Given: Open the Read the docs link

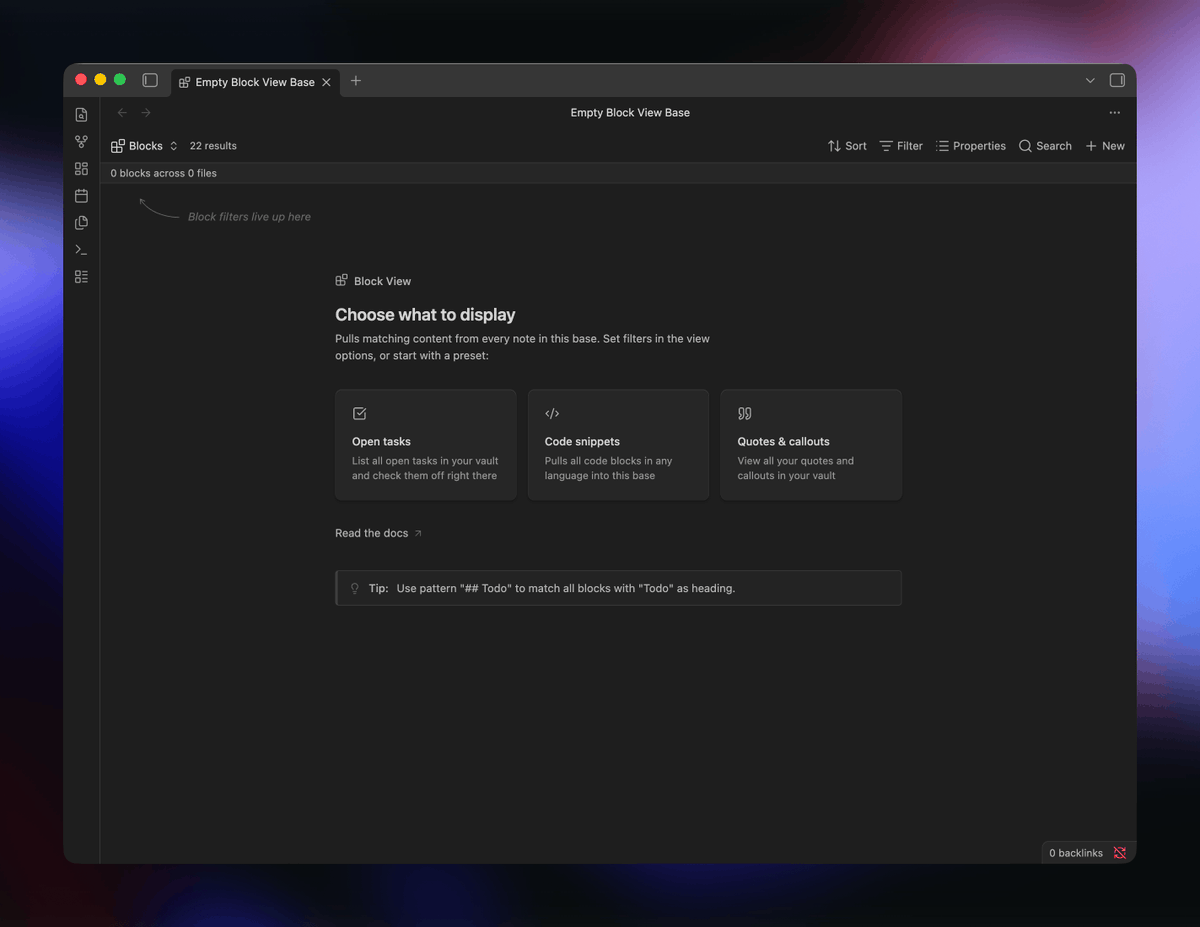Looking at the screenshot, I should 379,533.
